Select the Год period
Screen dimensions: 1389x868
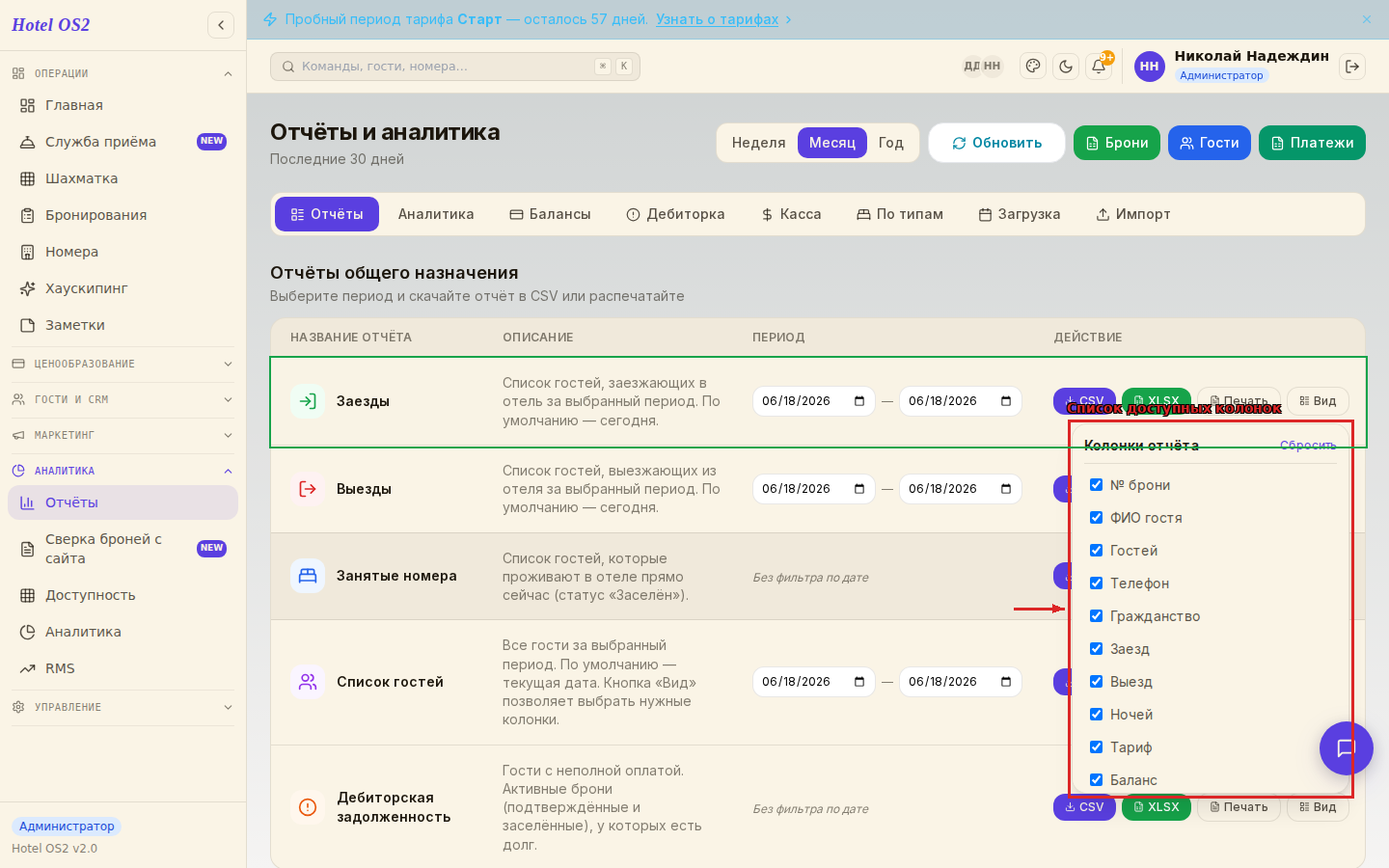pyautogui.click(x=891, y=143)
